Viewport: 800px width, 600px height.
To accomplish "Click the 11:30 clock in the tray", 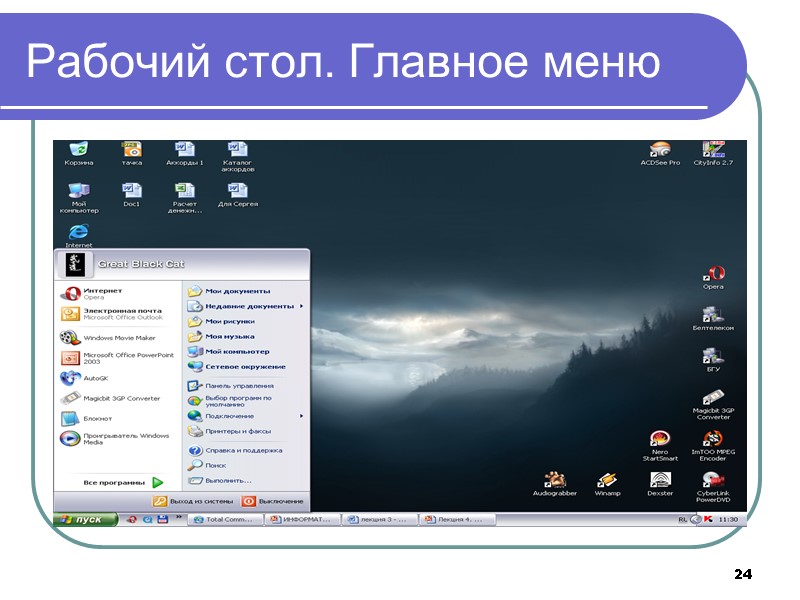I will pyautogui.click(x=730, y=519).
